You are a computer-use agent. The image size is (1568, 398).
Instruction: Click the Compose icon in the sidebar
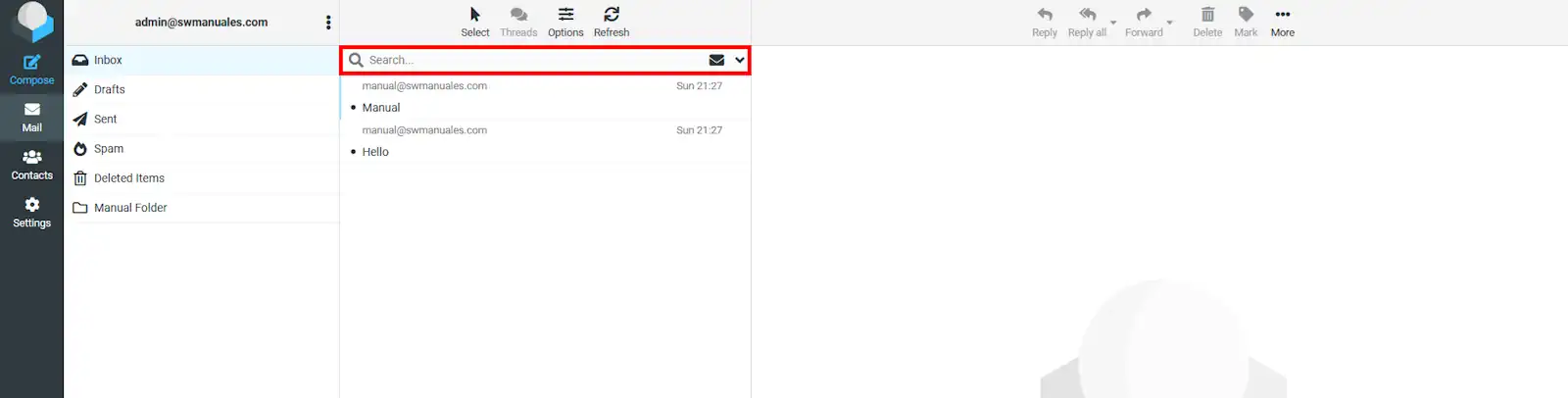[31, 63]
